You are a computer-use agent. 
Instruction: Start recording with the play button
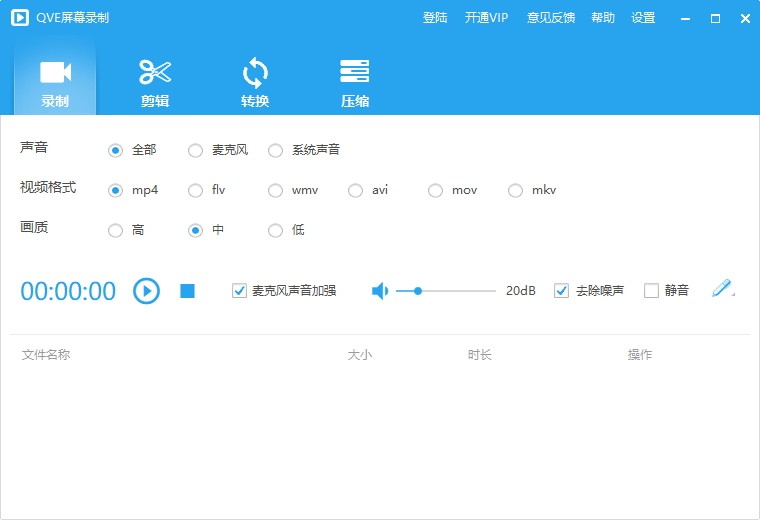[146, 291]
